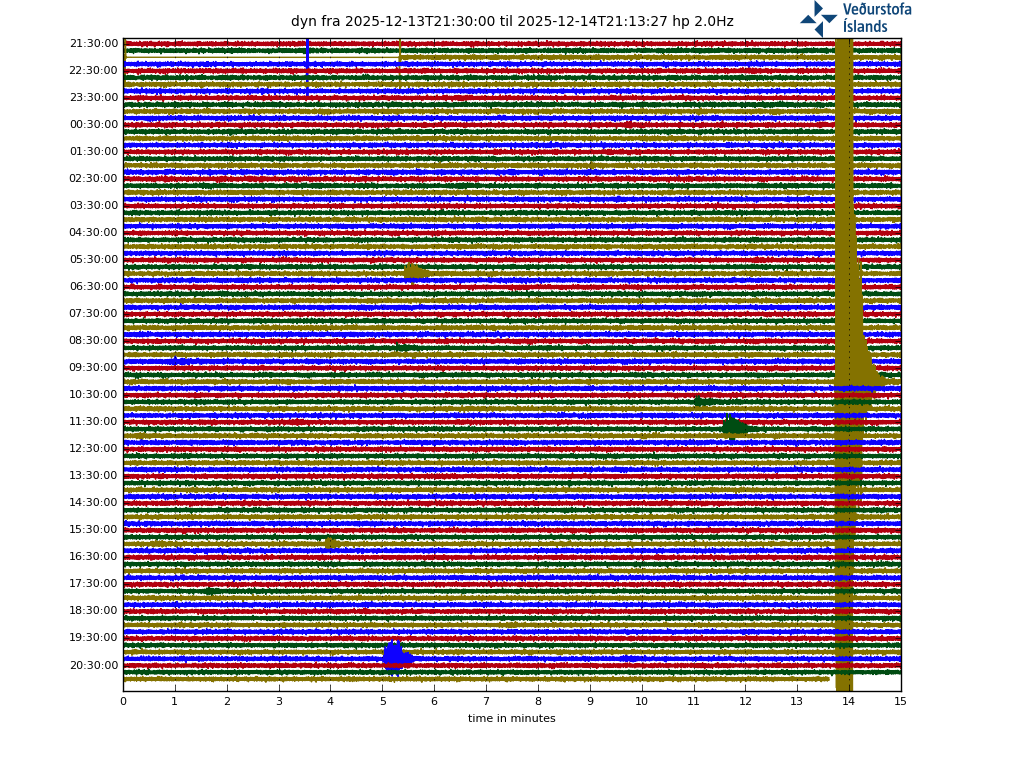This screenshot has height=768, width=1024.
Task: Click the "time in minutes" axis label
Action: pyautogui.click(x=511, y=718)
